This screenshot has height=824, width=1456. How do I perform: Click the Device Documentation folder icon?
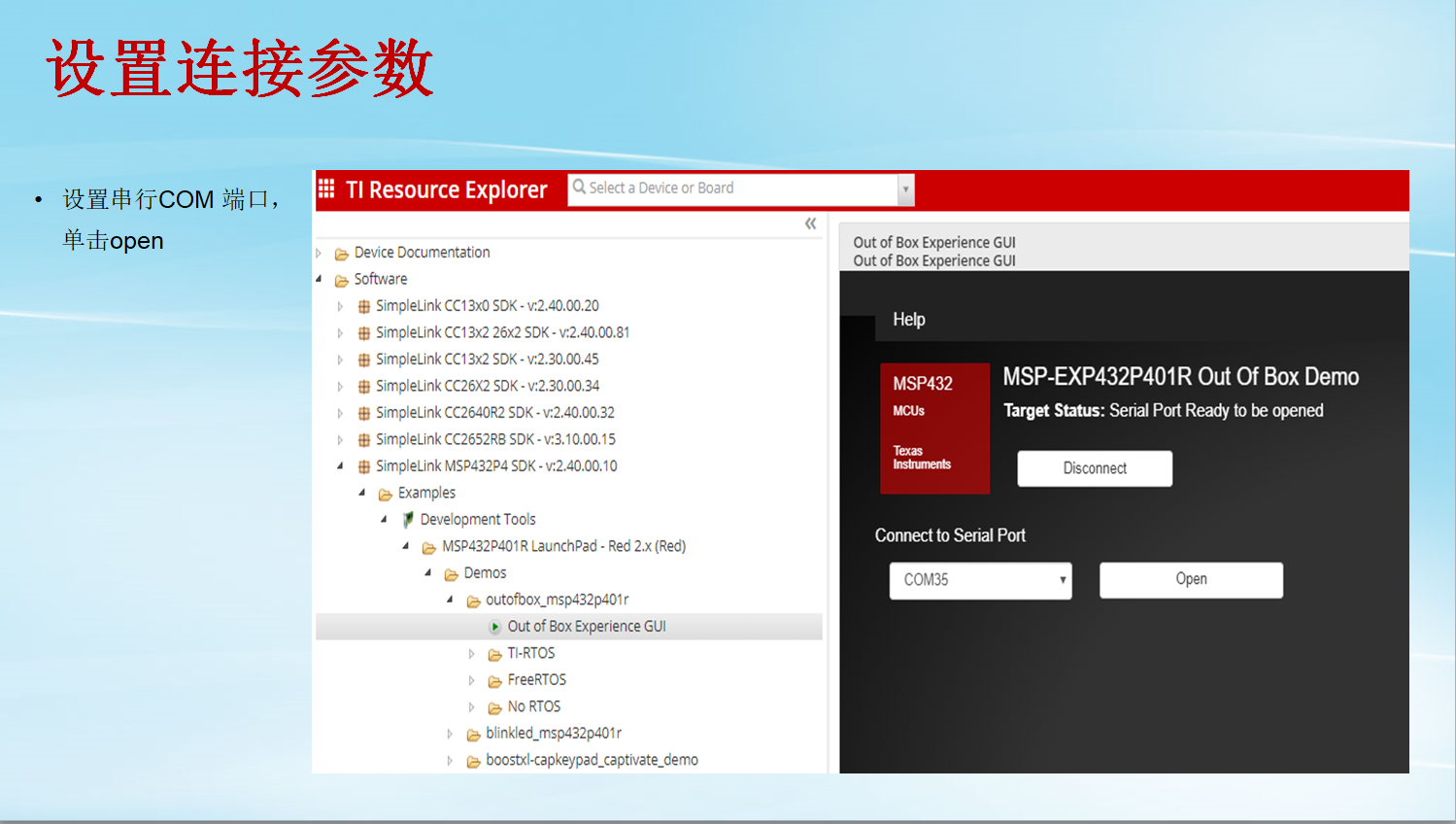click(x=342, y=254)
